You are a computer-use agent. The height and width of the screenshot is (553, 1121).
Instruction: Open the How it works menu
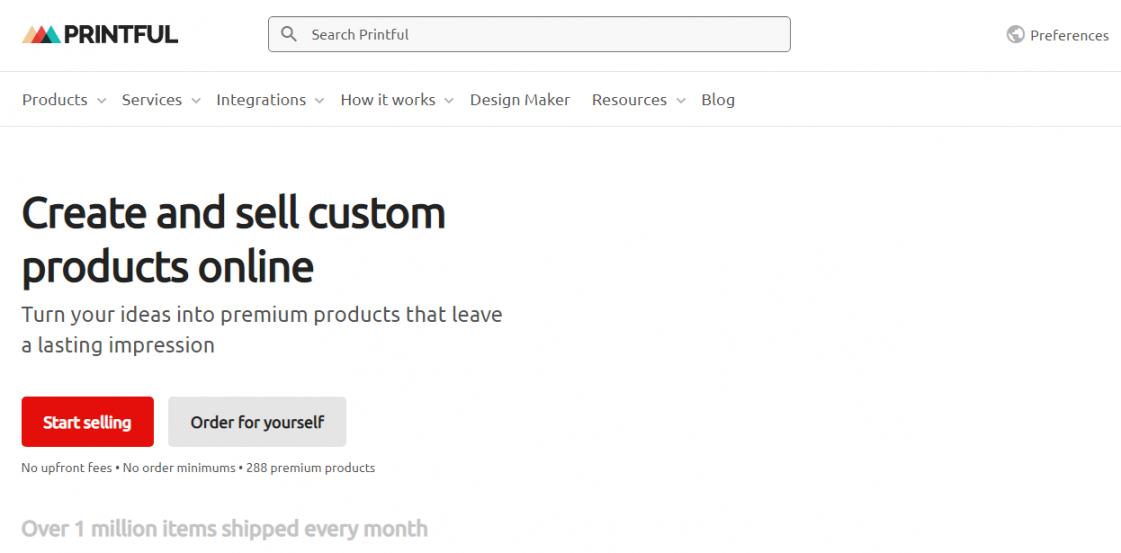tap(388, 100)
